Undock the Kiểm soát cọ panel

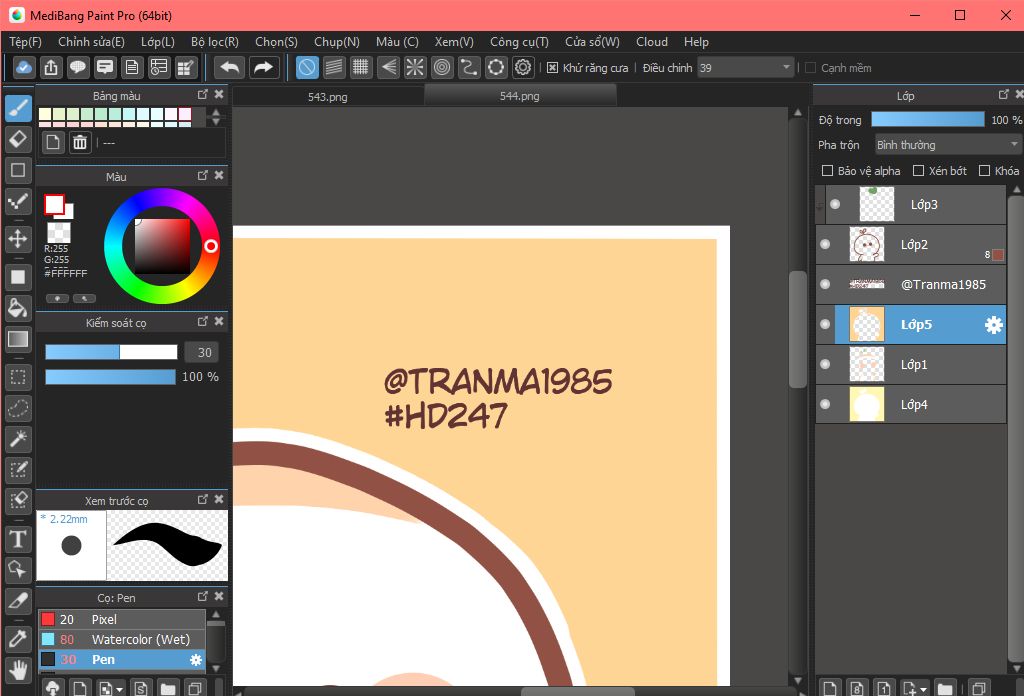coord(202,321)
